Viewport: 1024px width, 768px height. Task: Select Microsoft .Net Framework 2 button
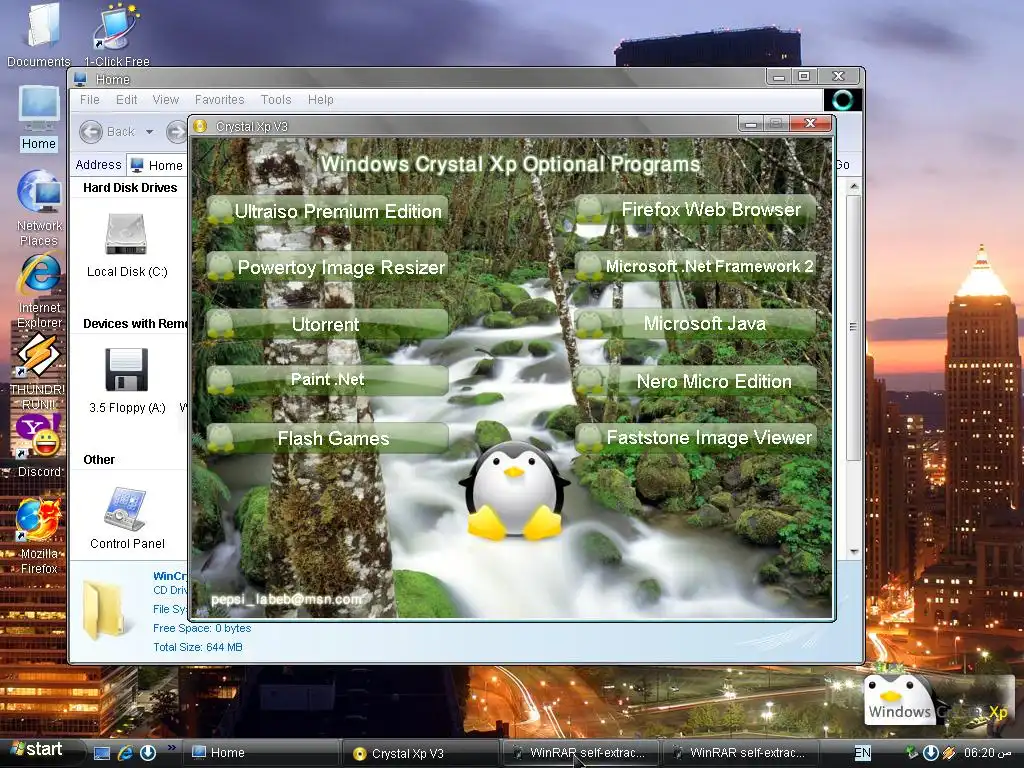point(696,266)
